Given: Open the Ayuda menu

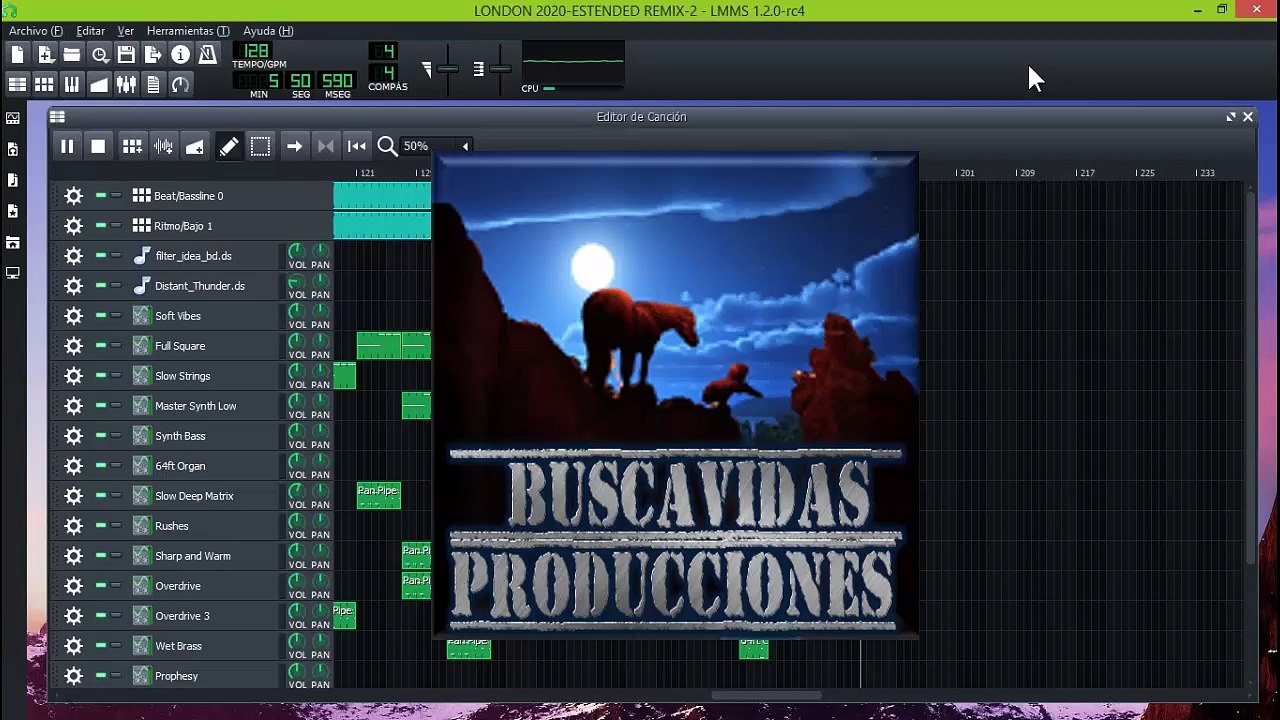Looking at the screenshot, I should 268,31.
